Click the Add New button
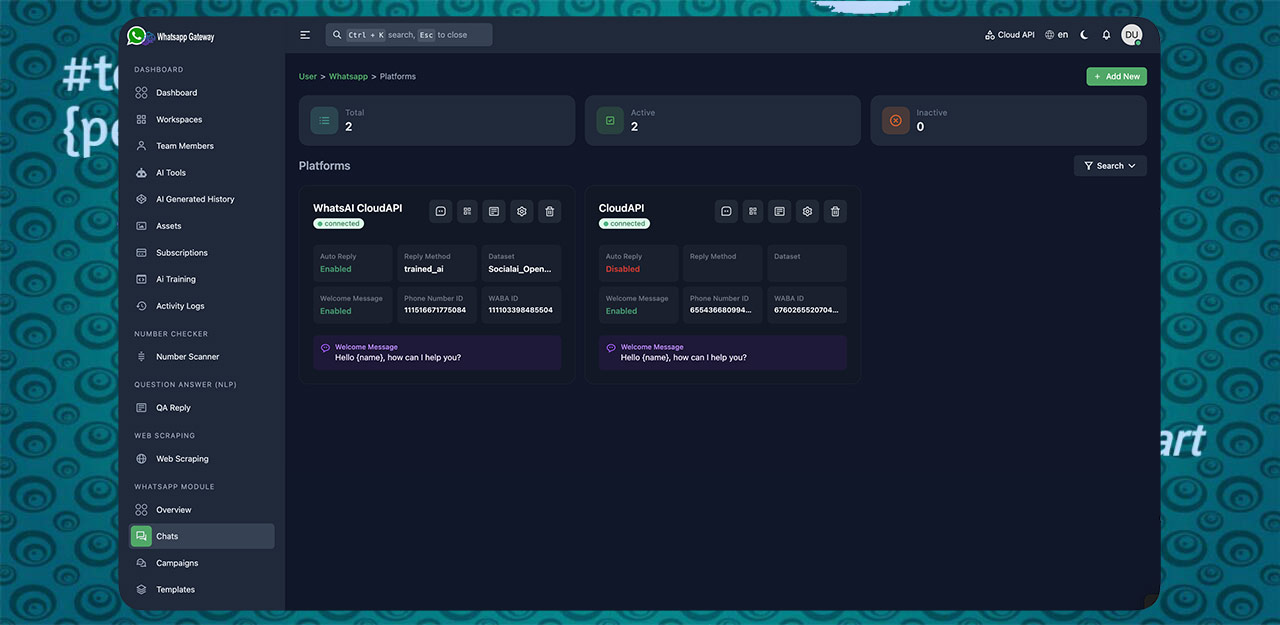1280x625 pixels. pyautogui.click(x=1116, y=76)
